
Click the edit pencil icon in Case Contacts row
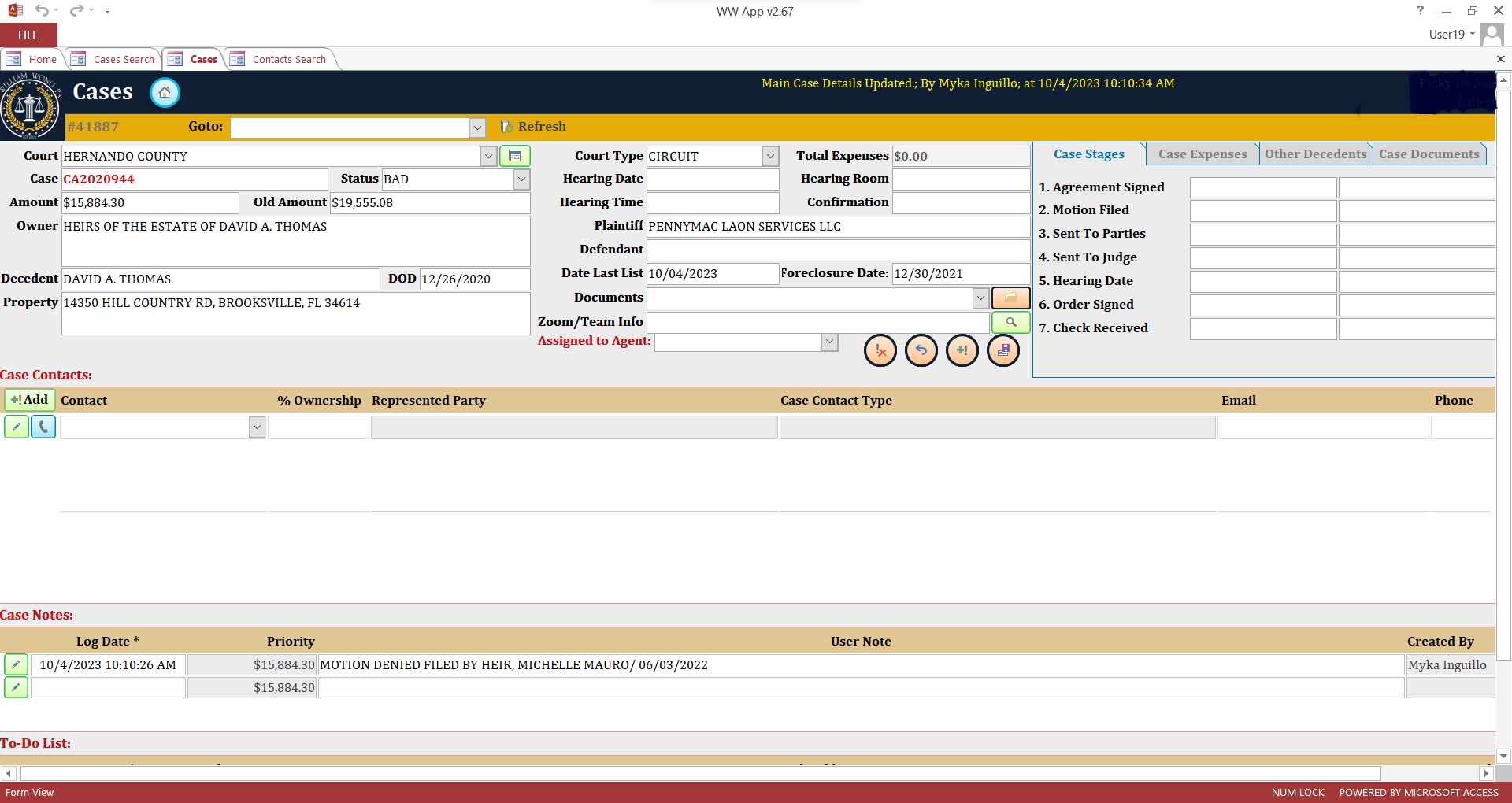tap(17, 427)
